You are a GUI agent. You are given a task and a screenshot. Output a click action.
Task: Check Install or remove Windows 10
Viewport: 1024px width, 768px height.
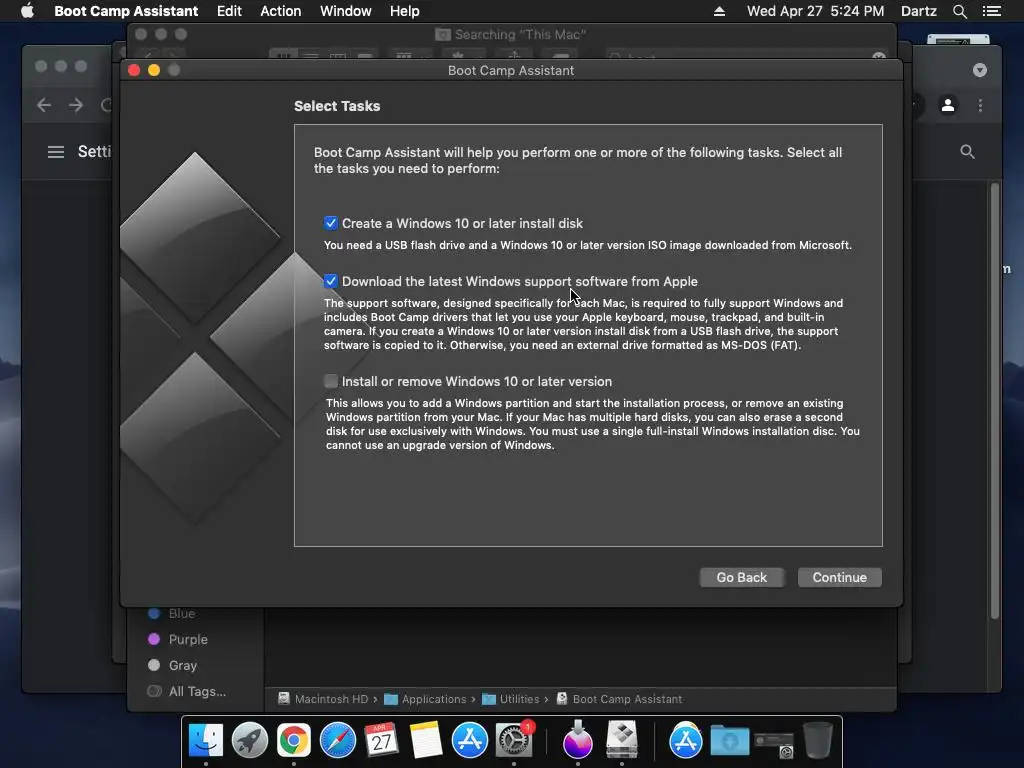pyautogui.click(x=330, y=381)
